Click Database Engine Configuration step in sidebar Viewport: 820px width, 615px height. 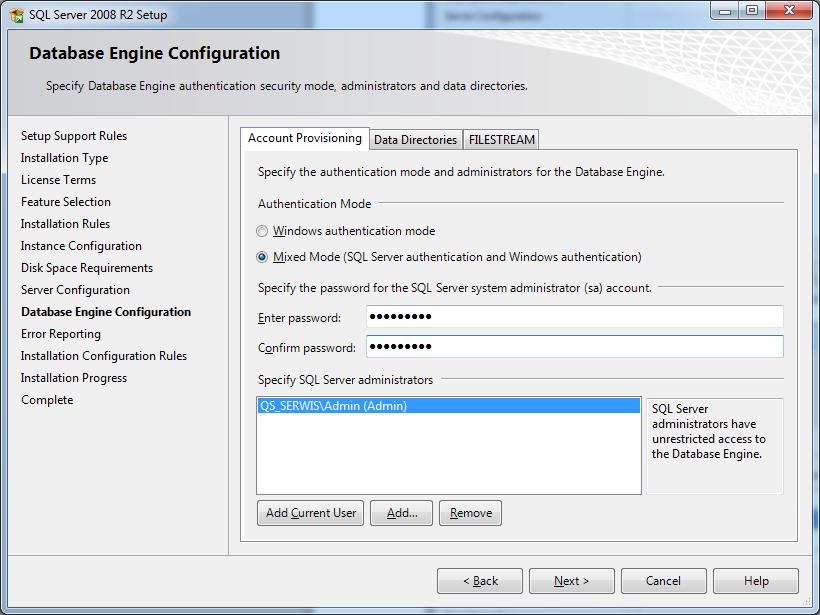pyautogui.click(x=106, y=312)
